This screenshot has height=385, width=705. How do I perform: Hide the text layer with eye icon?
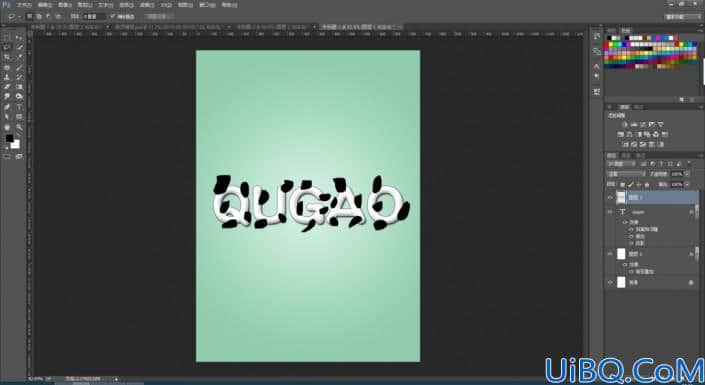(x=610, y=212)
